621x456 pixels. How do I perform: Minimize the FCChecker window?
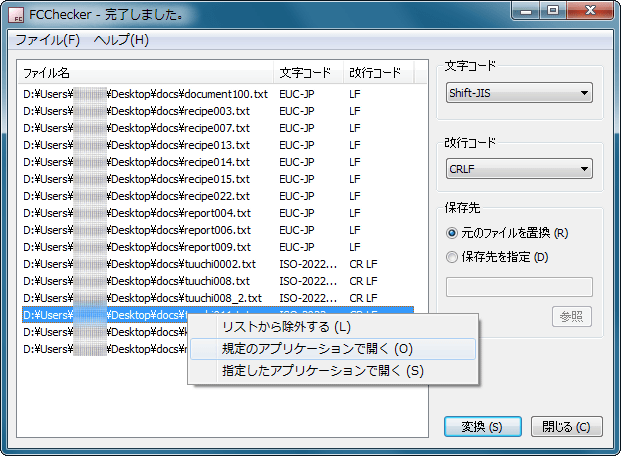(525, 13)
